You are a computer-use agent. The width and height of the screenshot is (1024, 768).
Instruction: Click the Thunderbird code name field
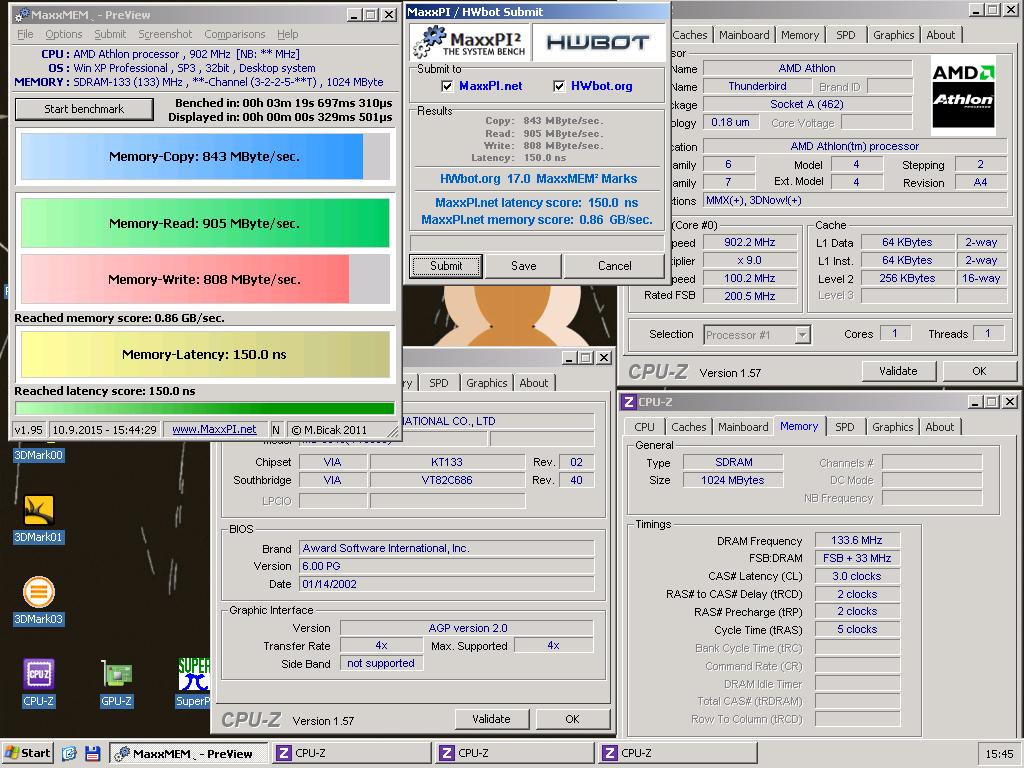758,86
